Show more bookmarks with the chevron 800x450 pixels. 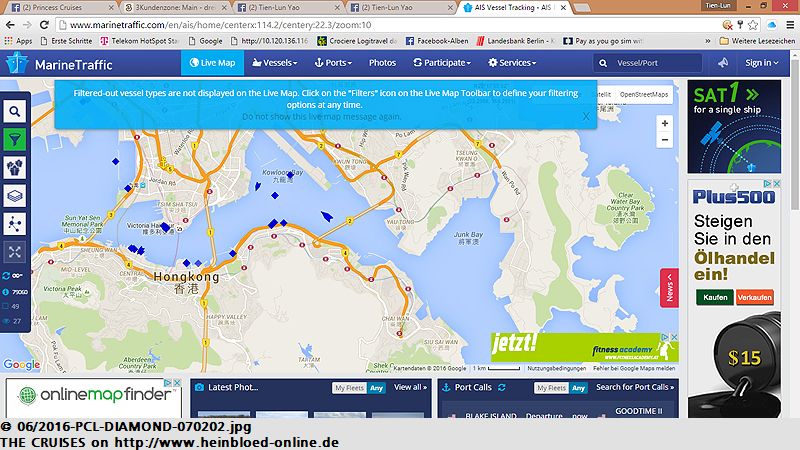pos(708,41)
